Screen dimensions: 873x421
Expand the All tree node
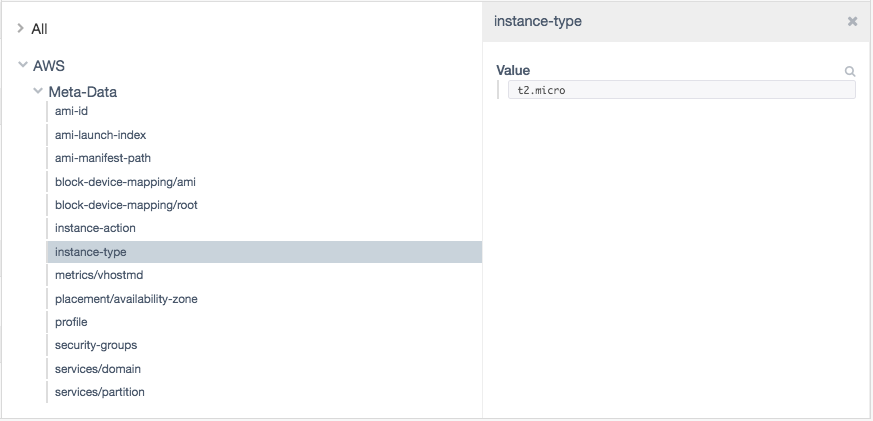pyautogui.click(x=21, y=28)
